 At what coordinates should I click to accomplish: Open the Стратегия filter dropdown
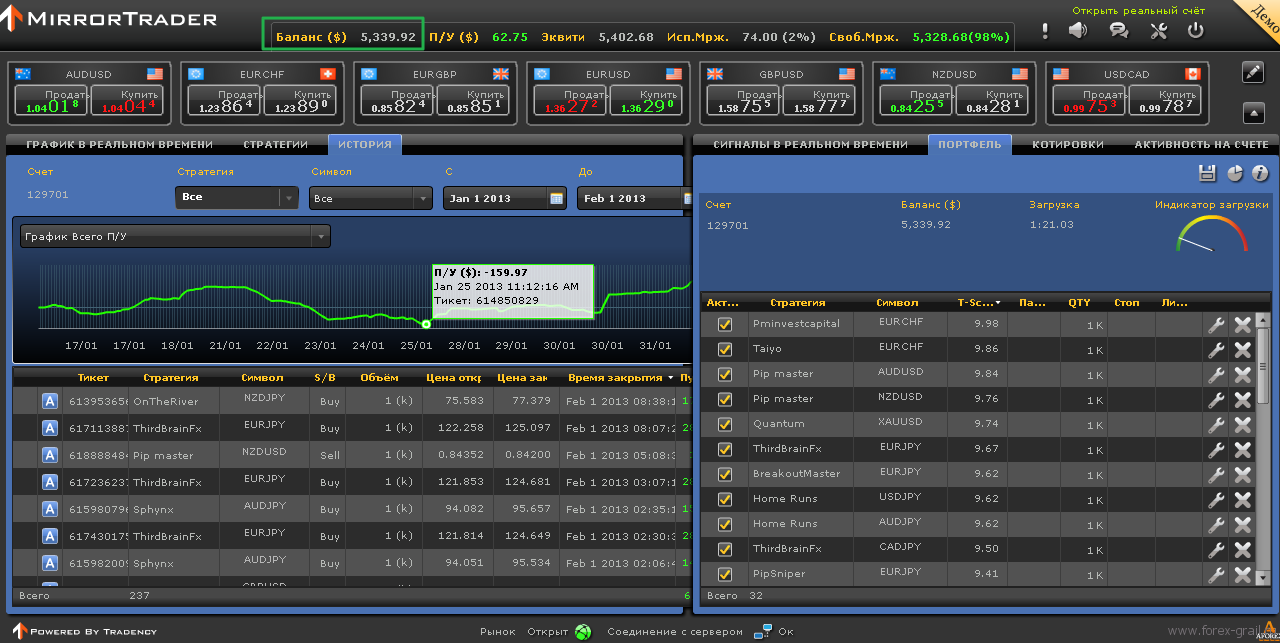[x=237, y=198]
